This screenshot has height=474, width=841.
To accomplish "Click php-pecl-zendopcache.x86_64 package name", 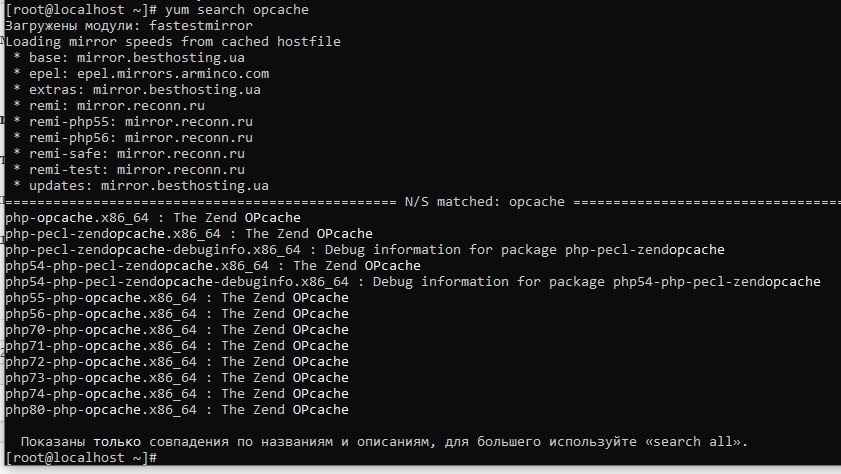I will [113, 234].
